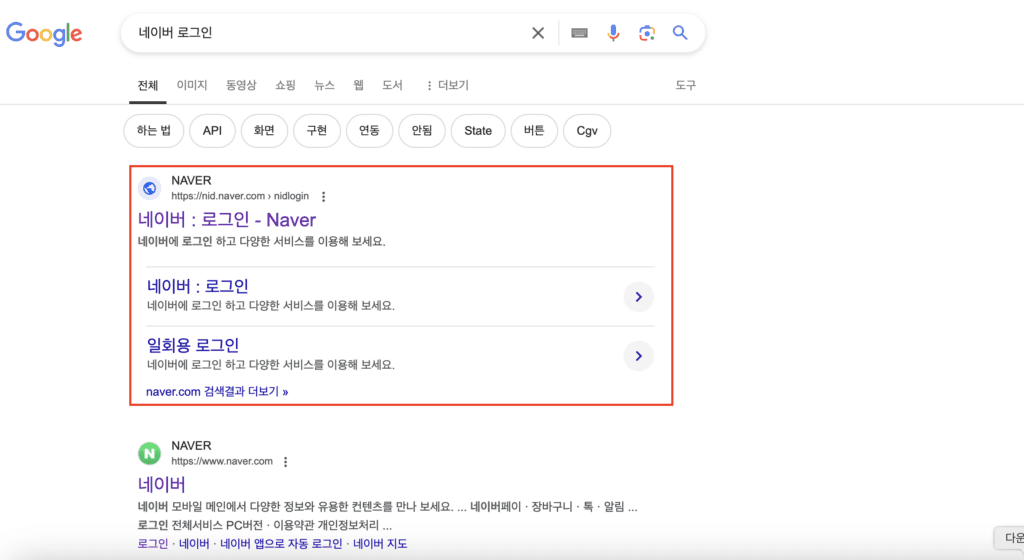Open the 네이버 : 로그인 - Naver result

click(227, 220)
